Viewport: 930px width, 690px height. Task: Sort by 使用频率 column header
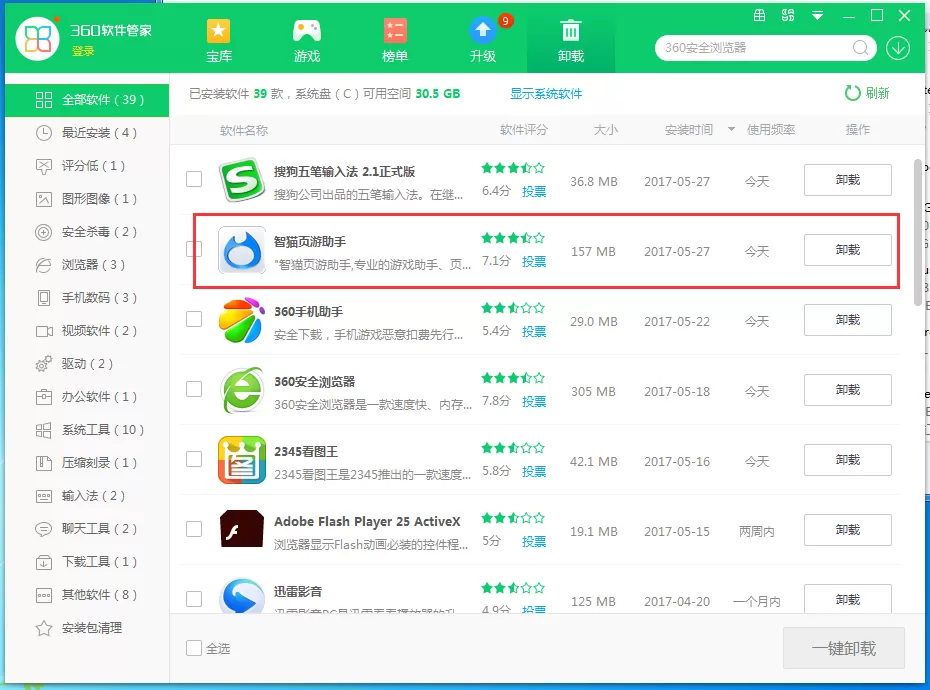[x=770, y=129]
